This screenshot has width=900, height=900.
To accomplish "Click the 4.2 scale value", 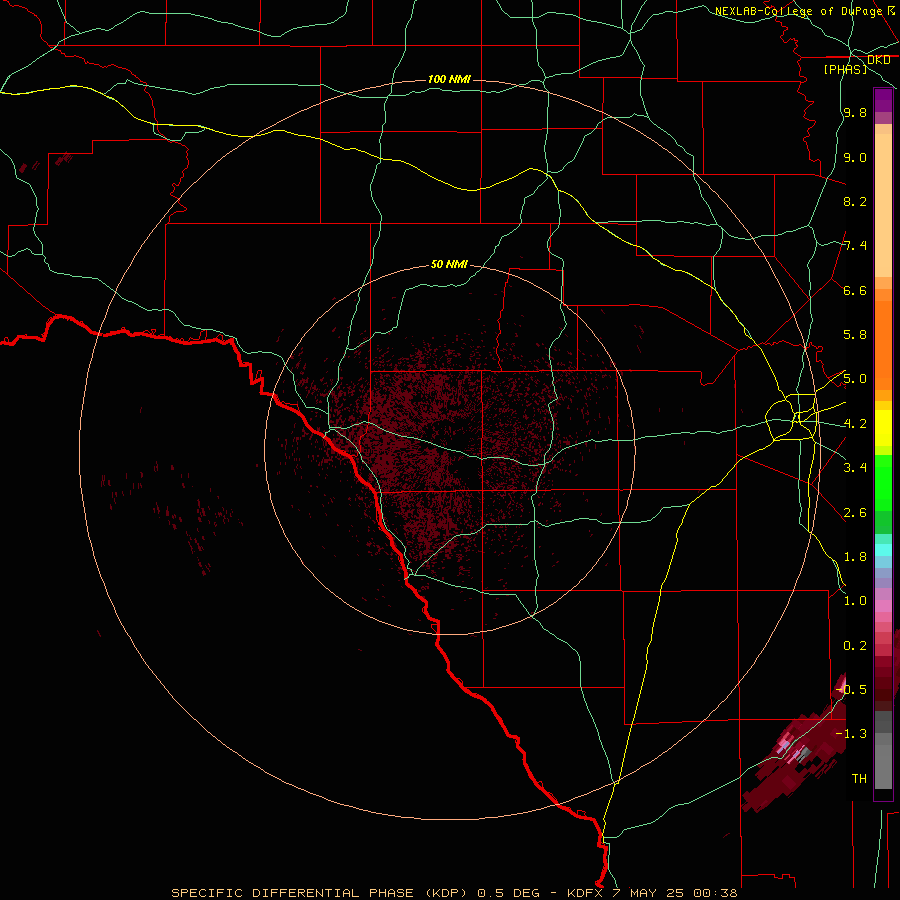I will [x=855, y=424].
